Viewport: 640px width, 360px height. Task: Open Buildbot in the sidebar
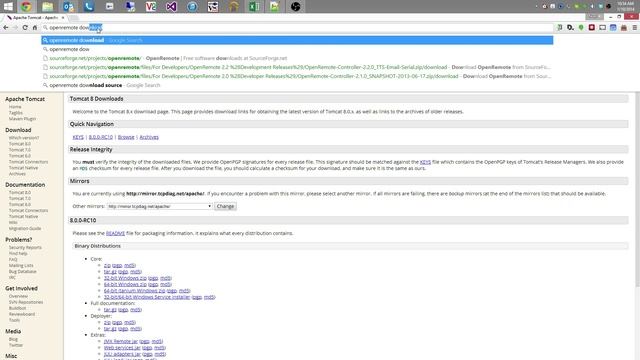[18, 308]
